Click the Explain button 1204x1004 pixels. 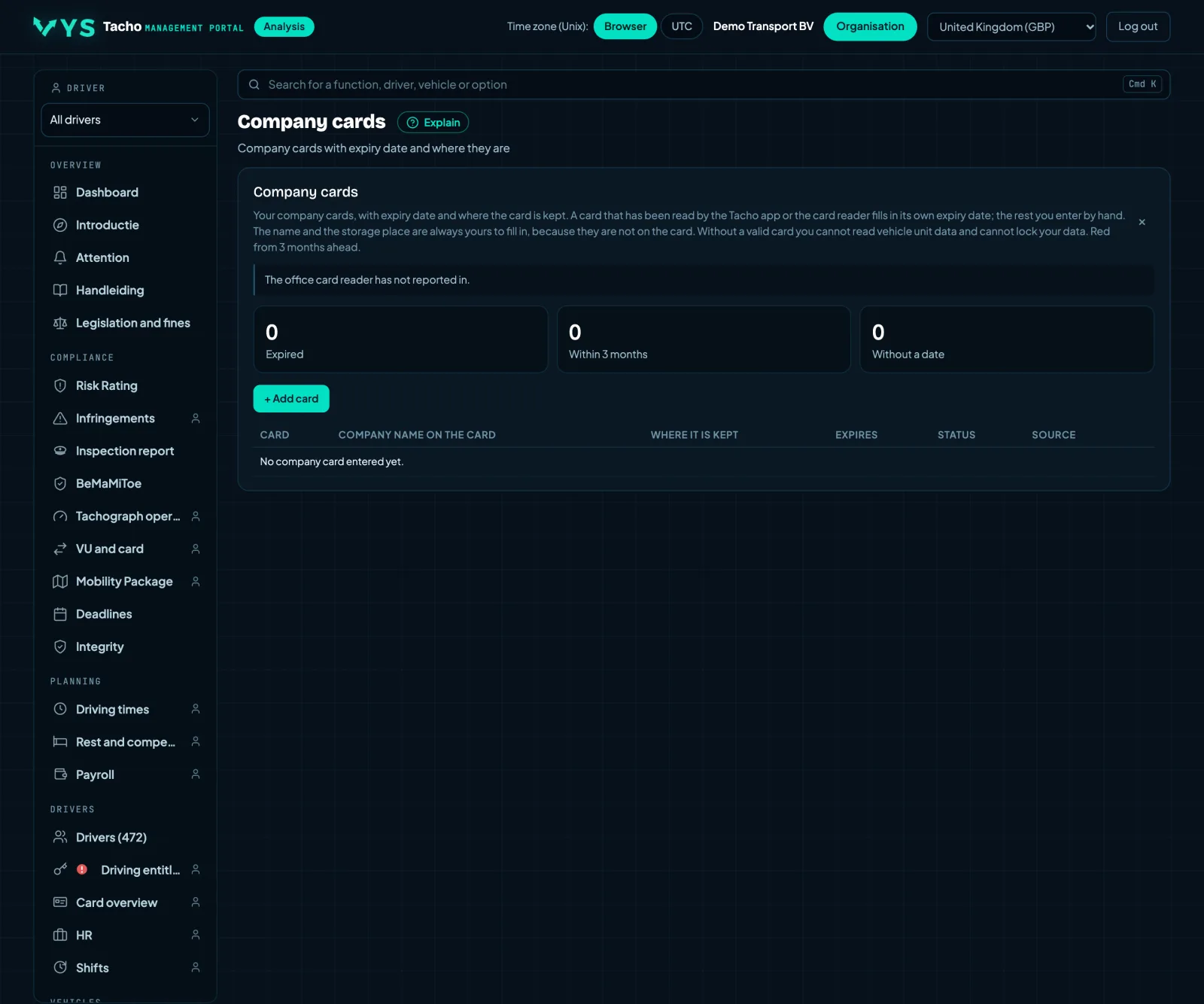pos(433,123)
